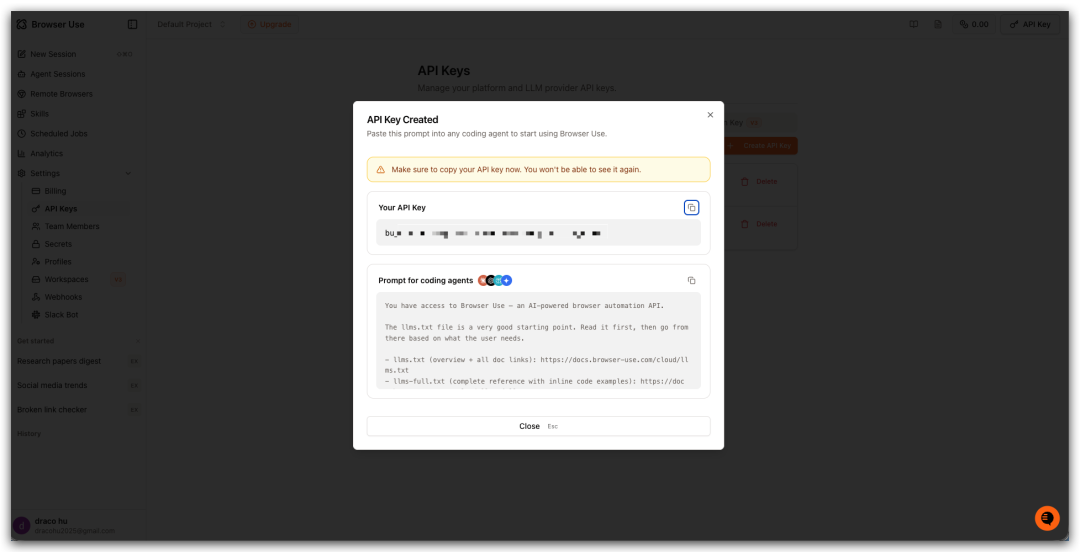Click the blurred API key text field
Screen dimensions: 1080x552
(x=538, y=233)
